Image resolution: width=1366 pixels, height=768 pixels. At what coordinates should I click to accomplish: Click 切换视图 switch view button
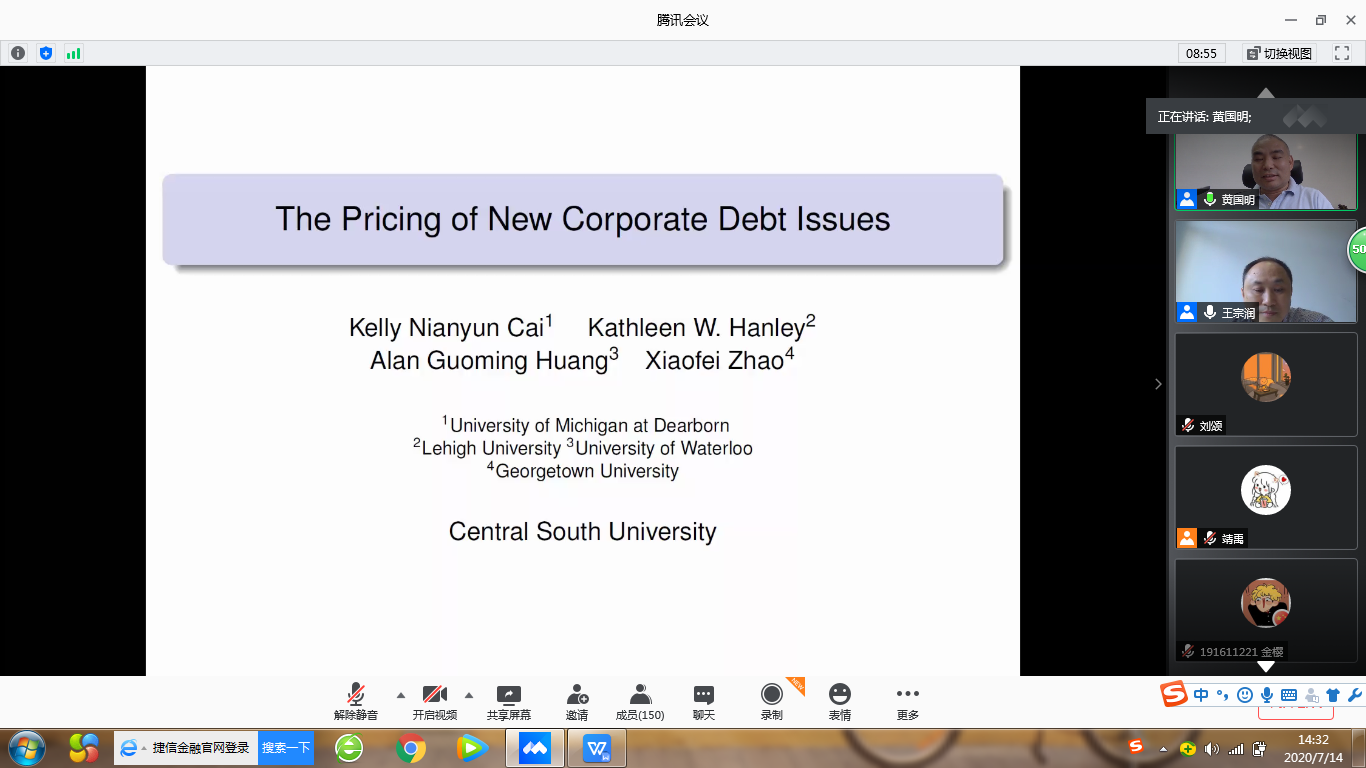(1279, 53)
